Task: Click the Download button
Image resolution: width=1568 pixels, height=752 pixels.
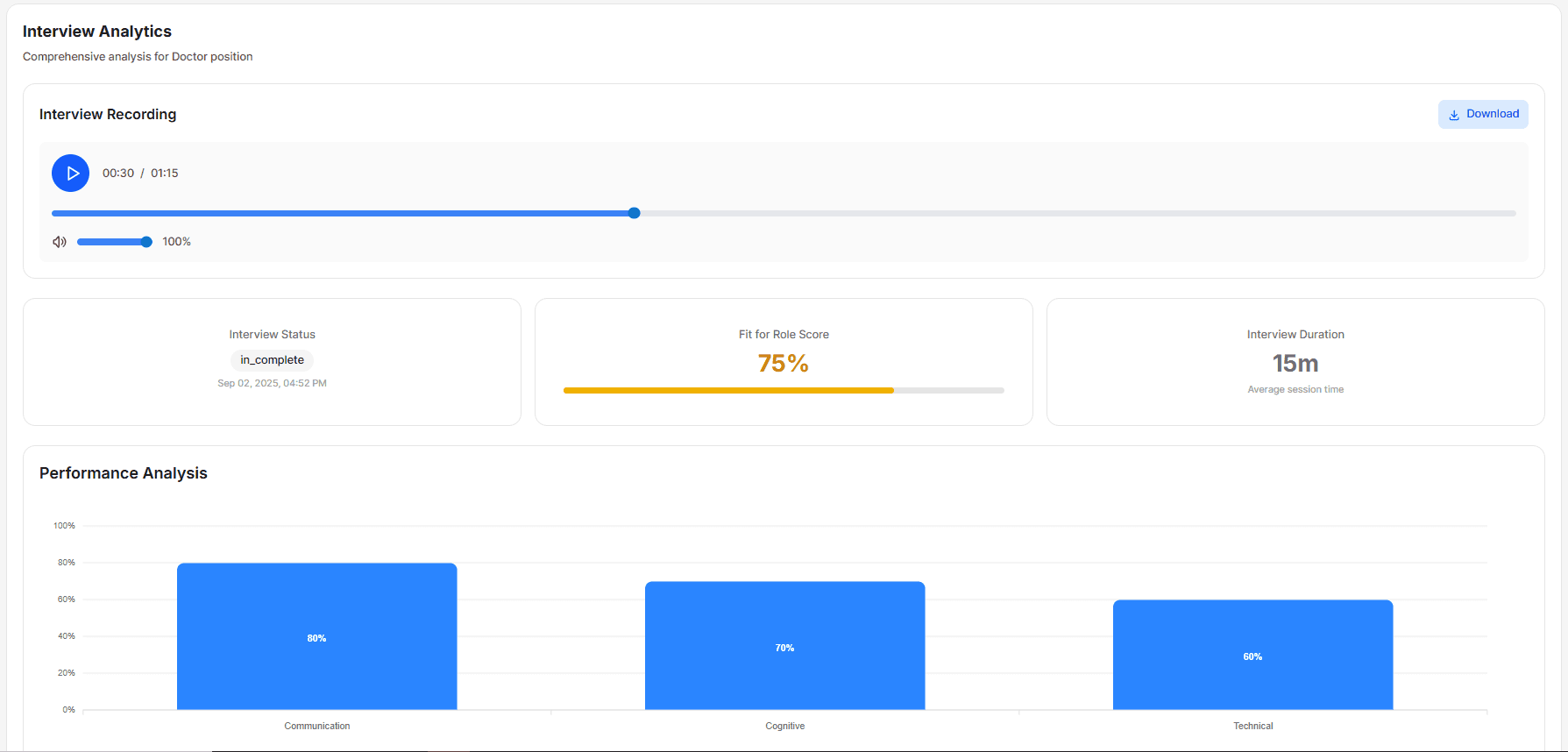Action: (x=1483, y=114)
